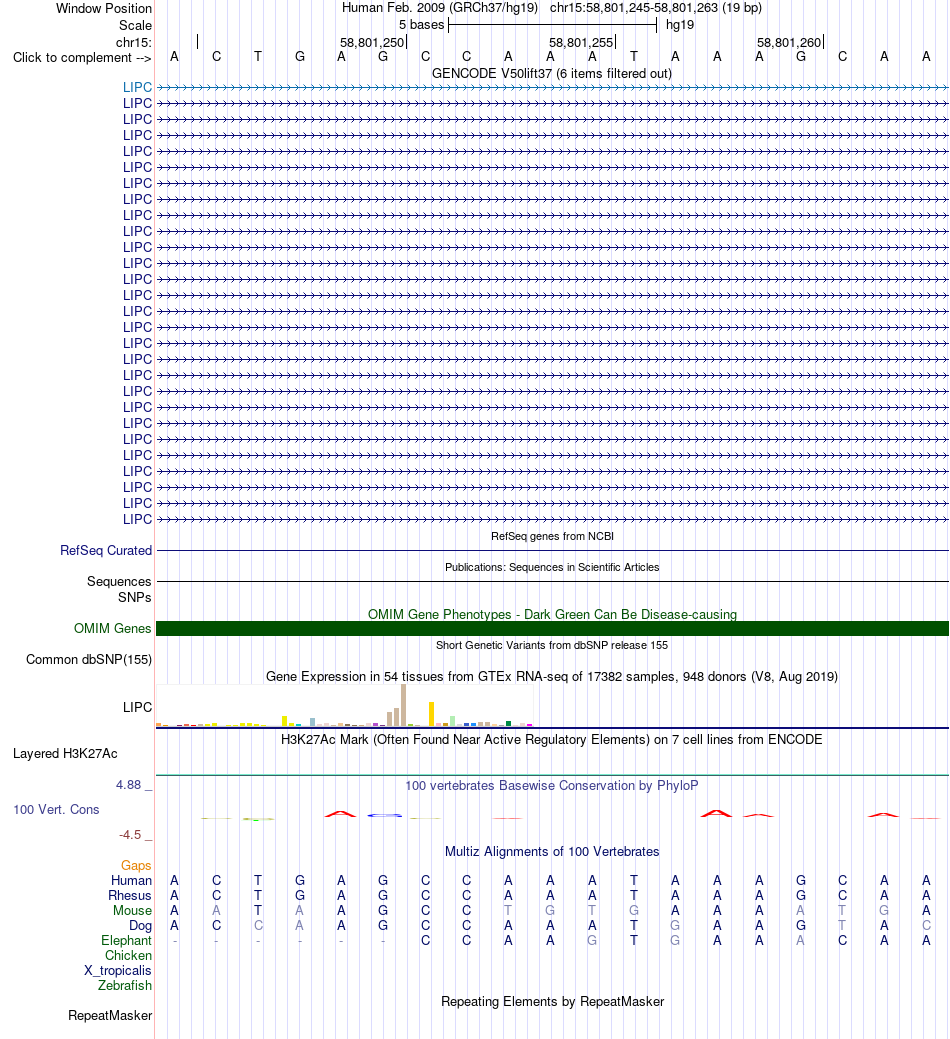Screen dimensions: 950x1039
Task: Click the 'H3K27Ac Mark' ENCODE track title
Action: (x=552, y=739)
